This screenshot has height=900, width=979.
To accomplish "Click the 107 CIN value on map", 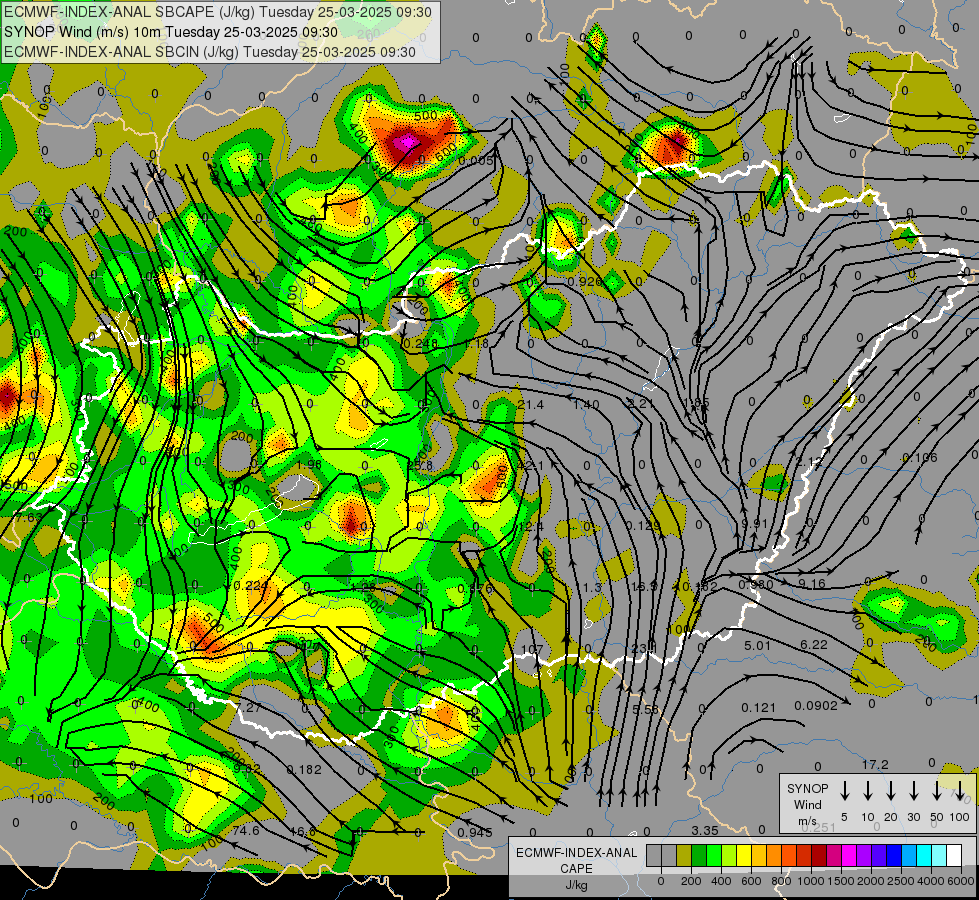I will pos(531,650).
